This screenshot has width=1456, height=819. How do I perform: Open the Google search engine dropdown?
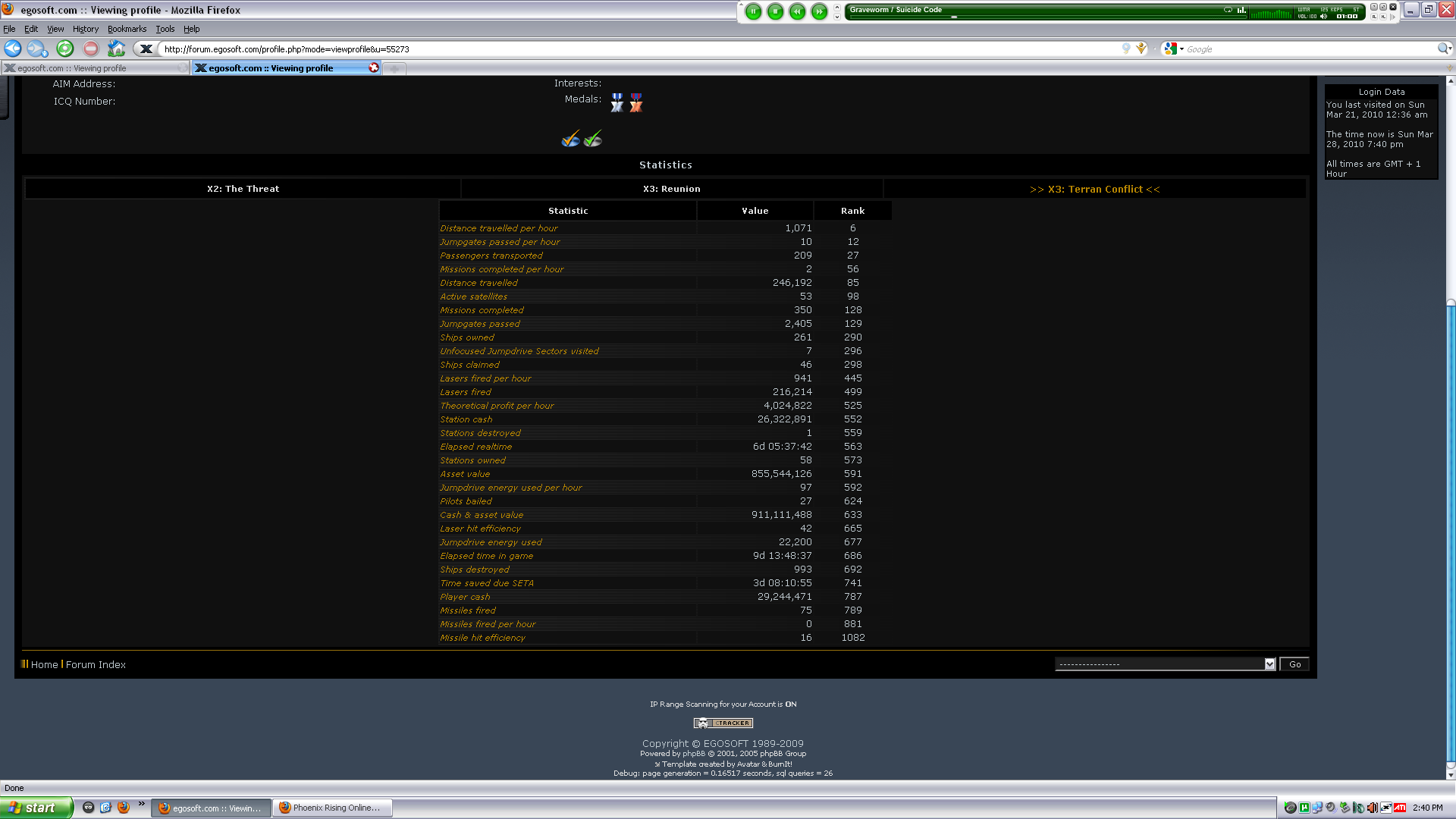[x=1174, y=49]
